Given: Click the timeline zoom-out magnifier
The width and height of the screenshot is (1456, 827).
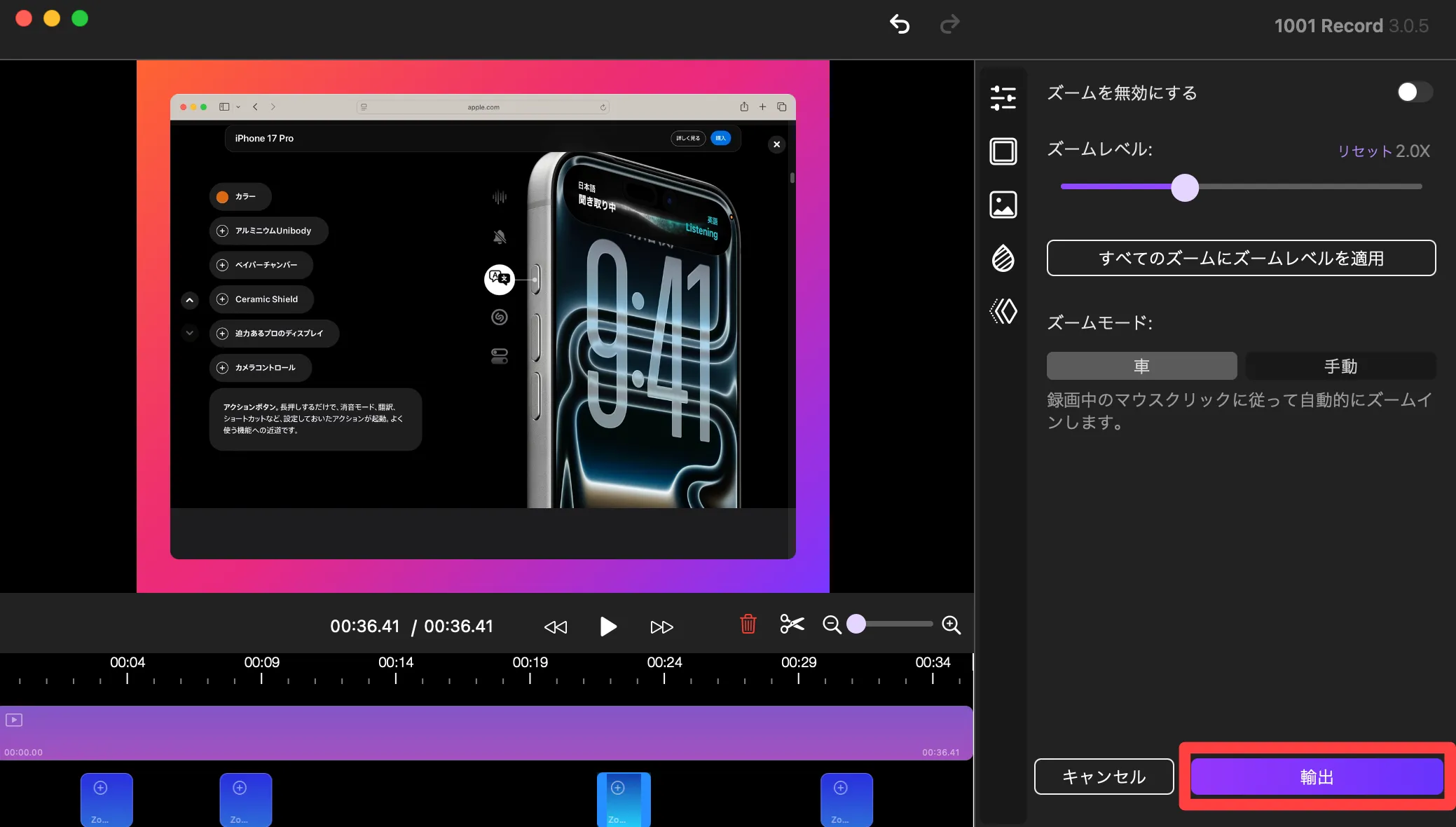Looking at the screenshot, I should click(832, 624).
